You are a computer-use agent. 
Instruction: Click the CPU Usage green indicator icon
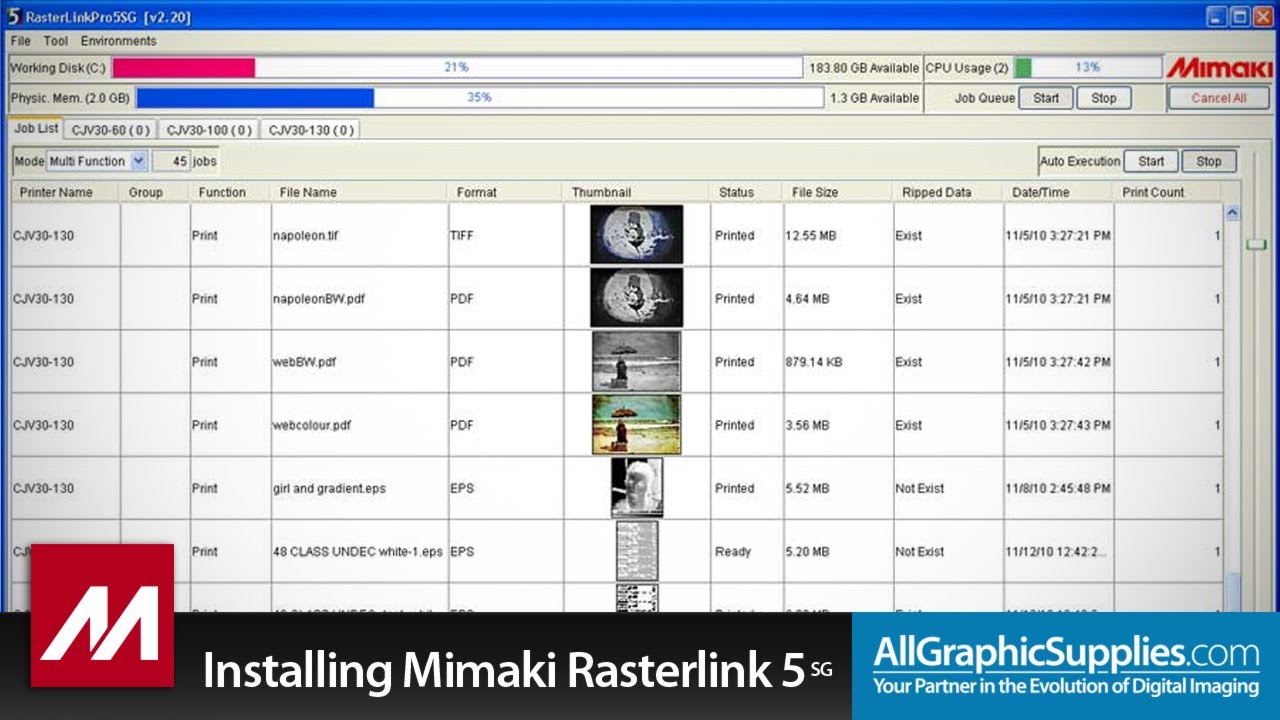click(x=1023, y=68)
